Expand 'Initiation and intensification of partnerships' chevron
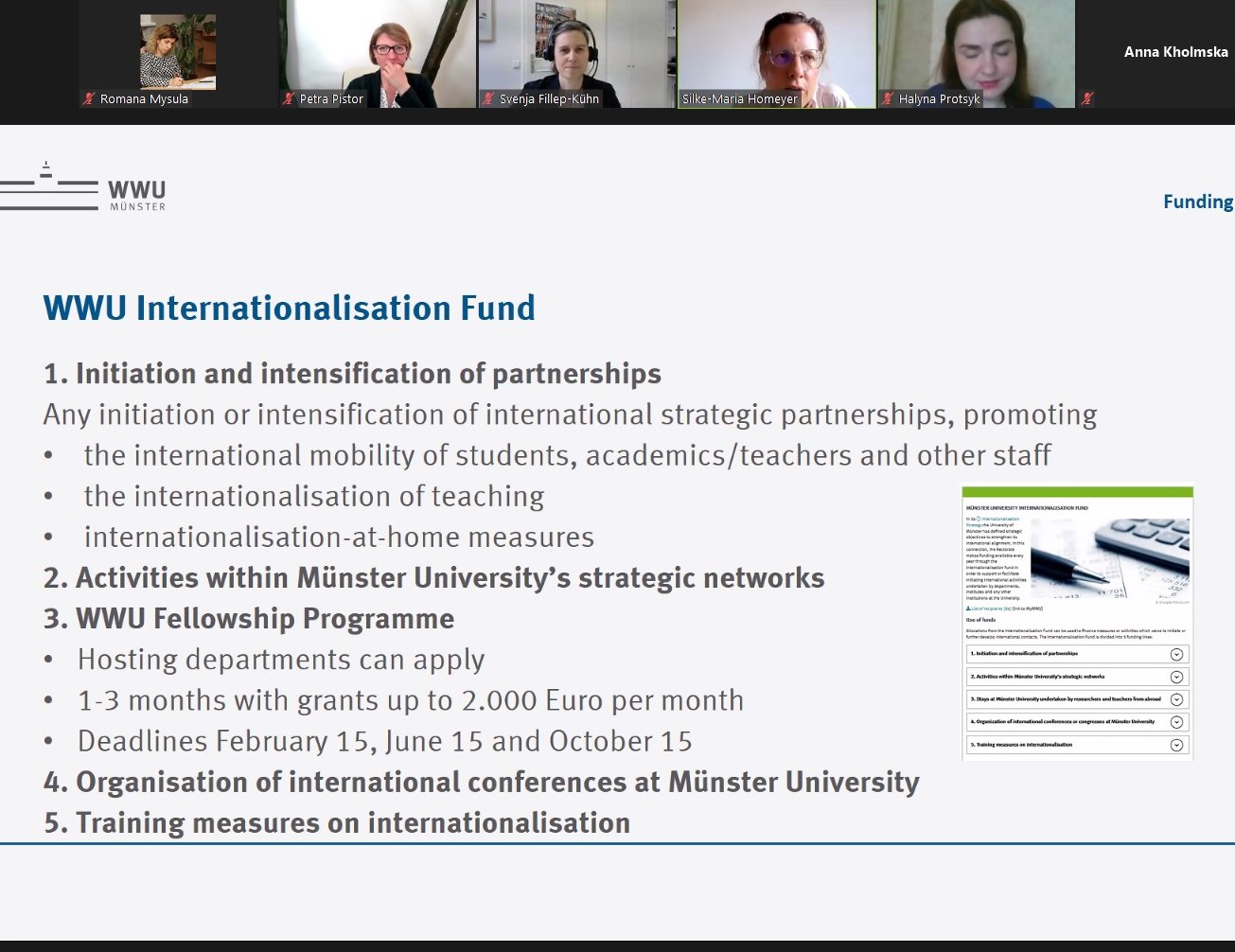This screenshot has width=1235, height=952. 1176,654
